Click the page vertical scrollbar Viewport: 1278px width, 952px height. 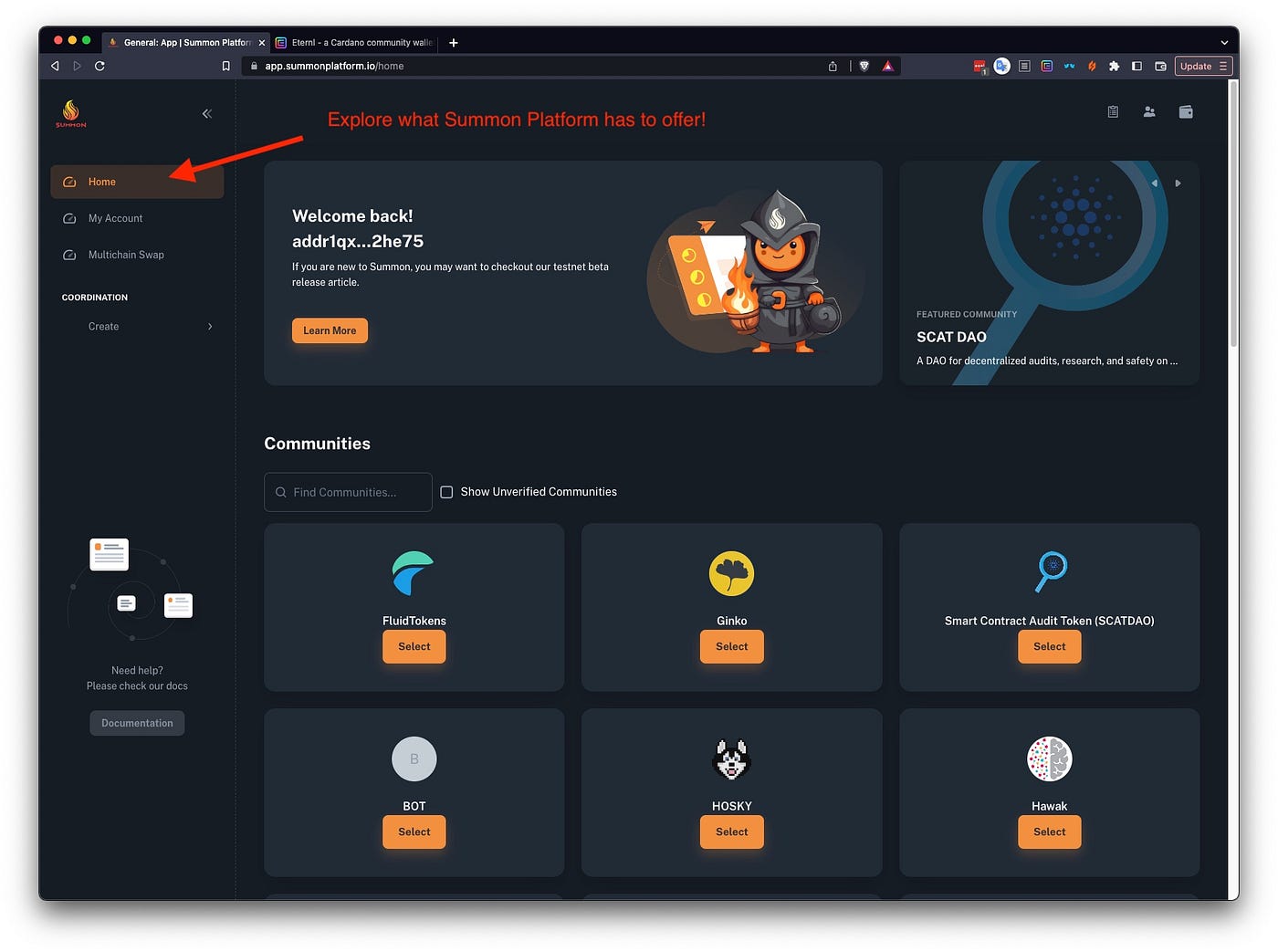(x=1233, y=214)
